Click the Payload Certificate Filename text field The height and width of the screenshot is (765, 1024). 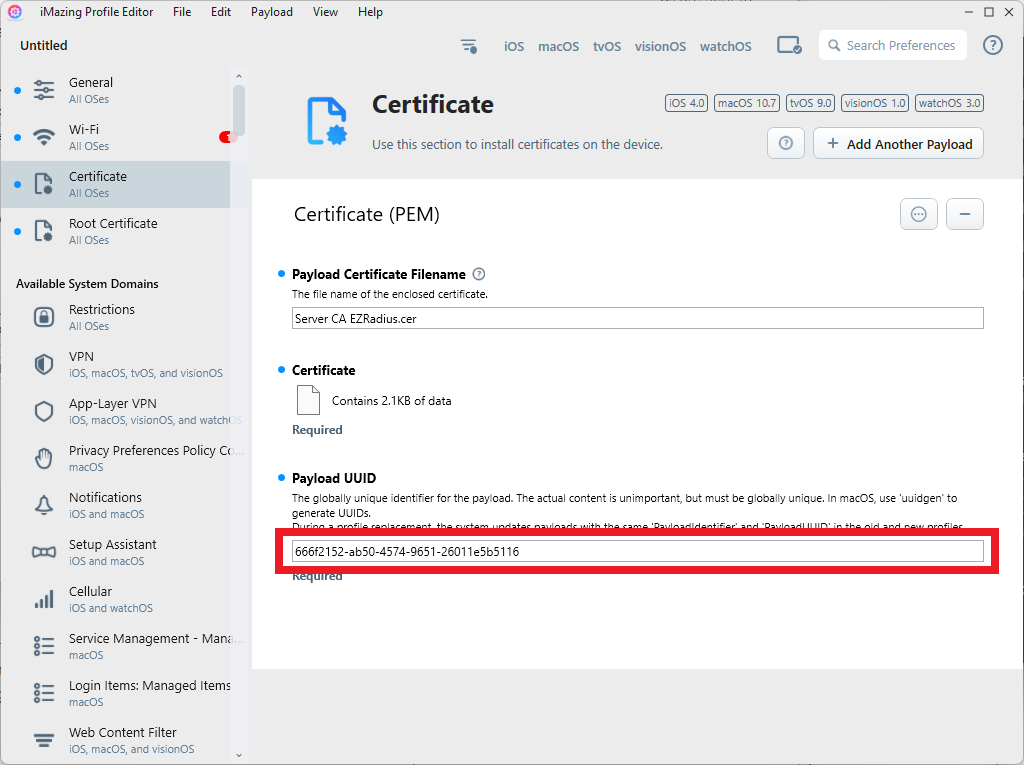(x=637, y=318)
